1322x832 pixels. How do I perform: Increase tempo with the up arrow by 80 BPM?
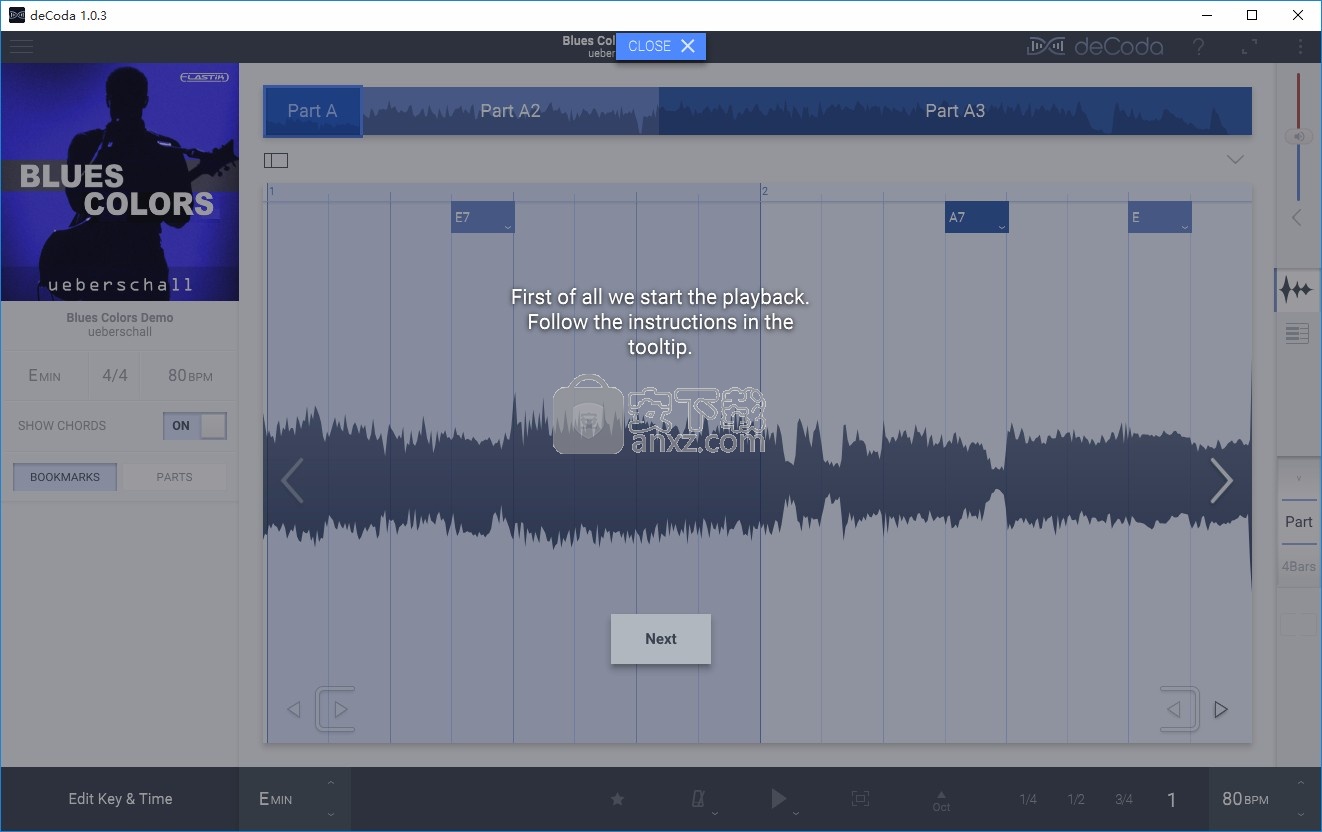coord(1301,782)
